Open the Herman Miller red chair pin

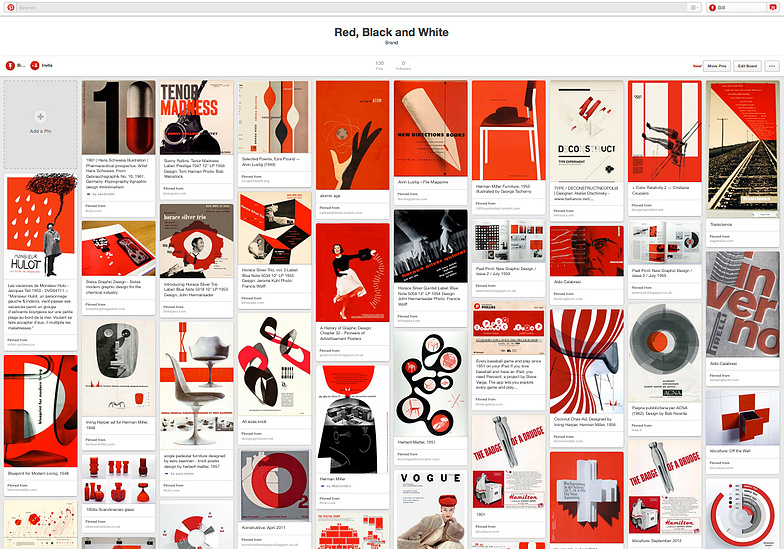coord(508,130)
